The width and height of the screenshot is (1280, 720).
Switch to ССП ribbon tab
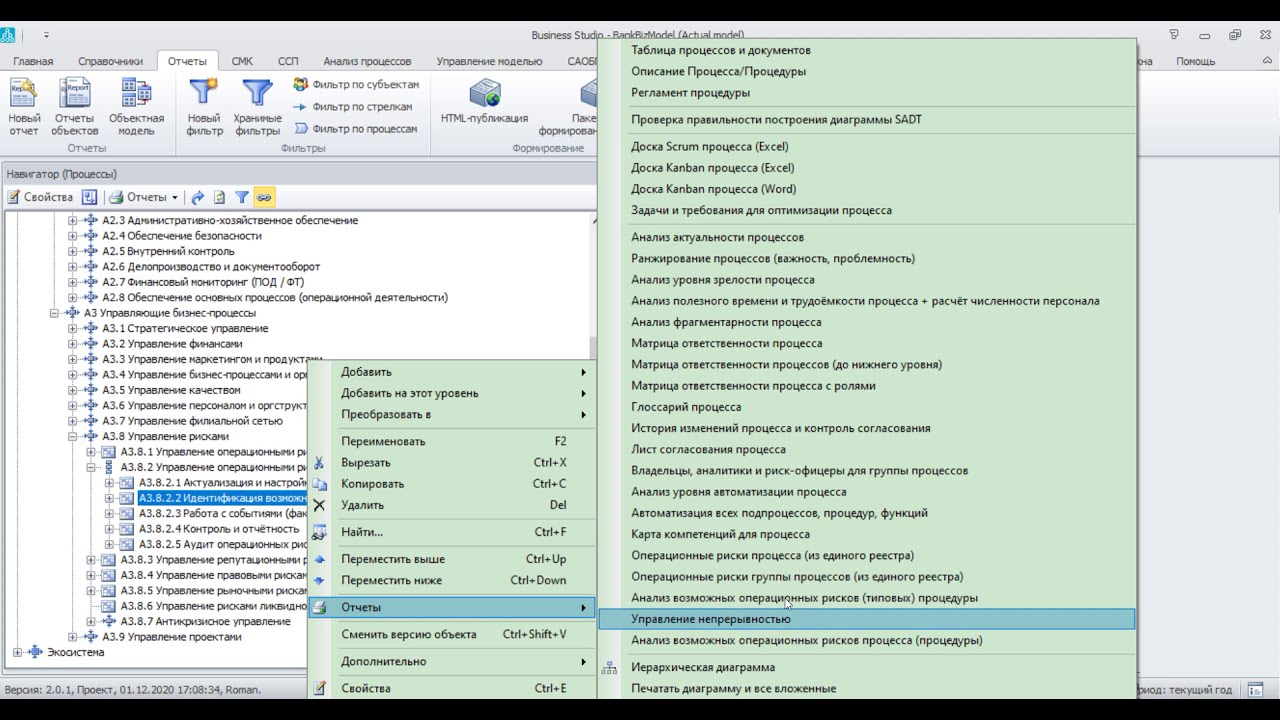pyautogui.click(x=288, y=61)
